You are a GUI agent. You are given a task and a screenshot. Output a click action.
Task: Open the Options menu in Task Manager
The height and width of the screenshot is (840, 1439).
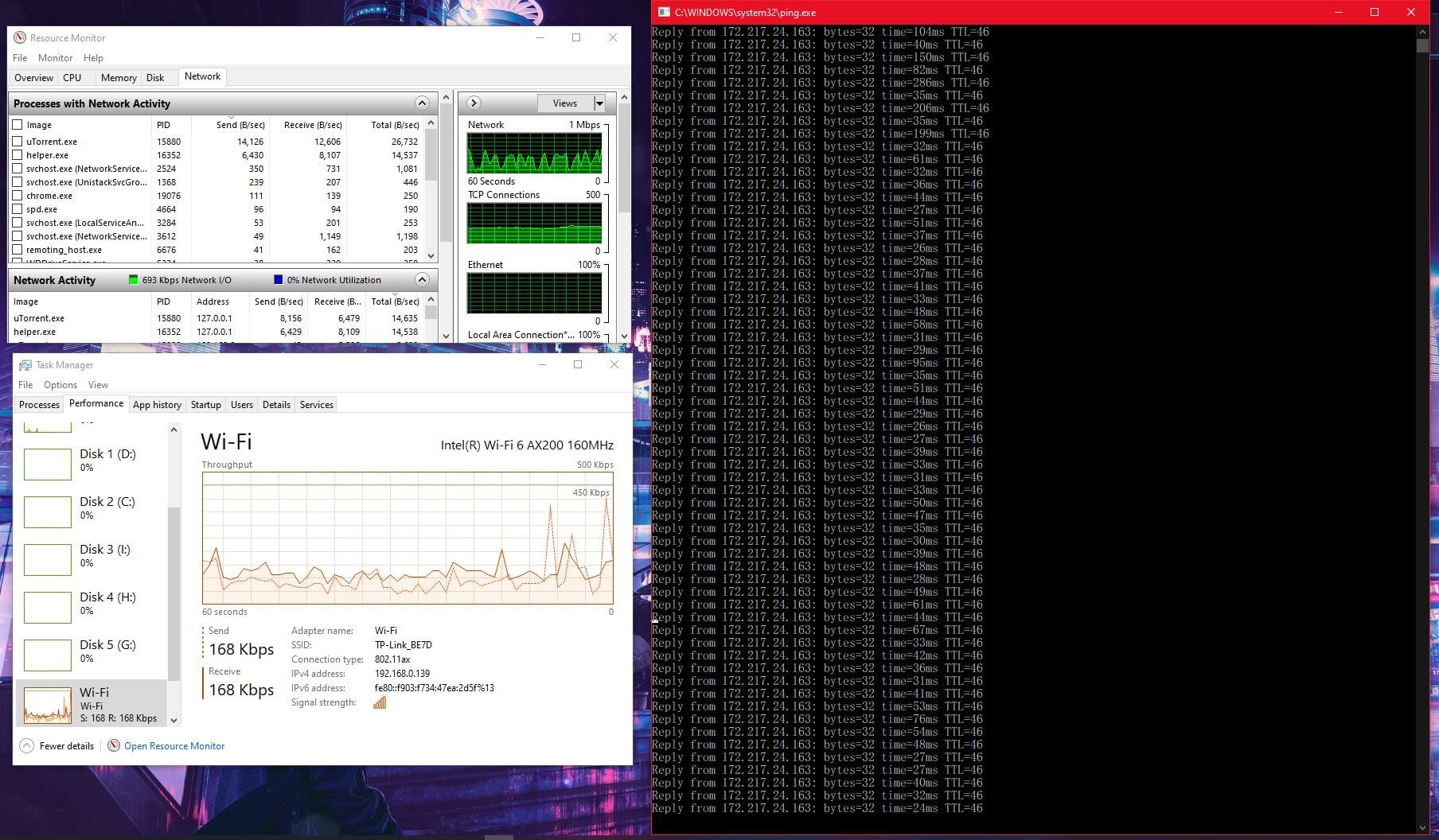tap(60, 385)
